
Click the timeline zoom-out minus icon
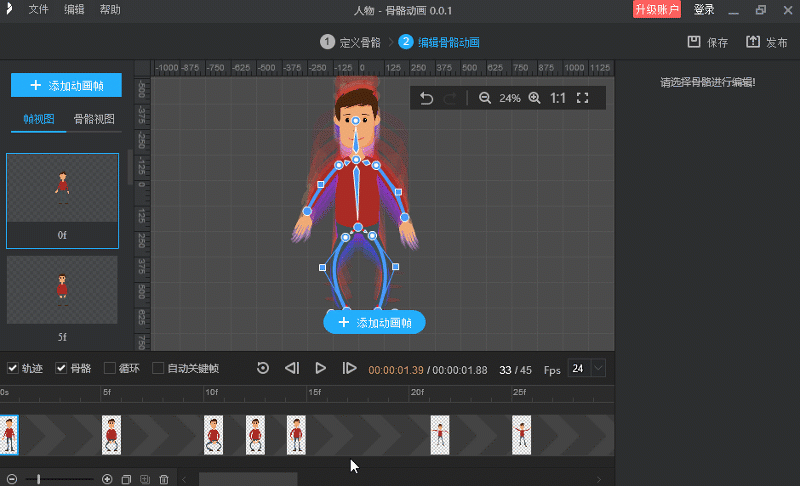coord(12,479)
